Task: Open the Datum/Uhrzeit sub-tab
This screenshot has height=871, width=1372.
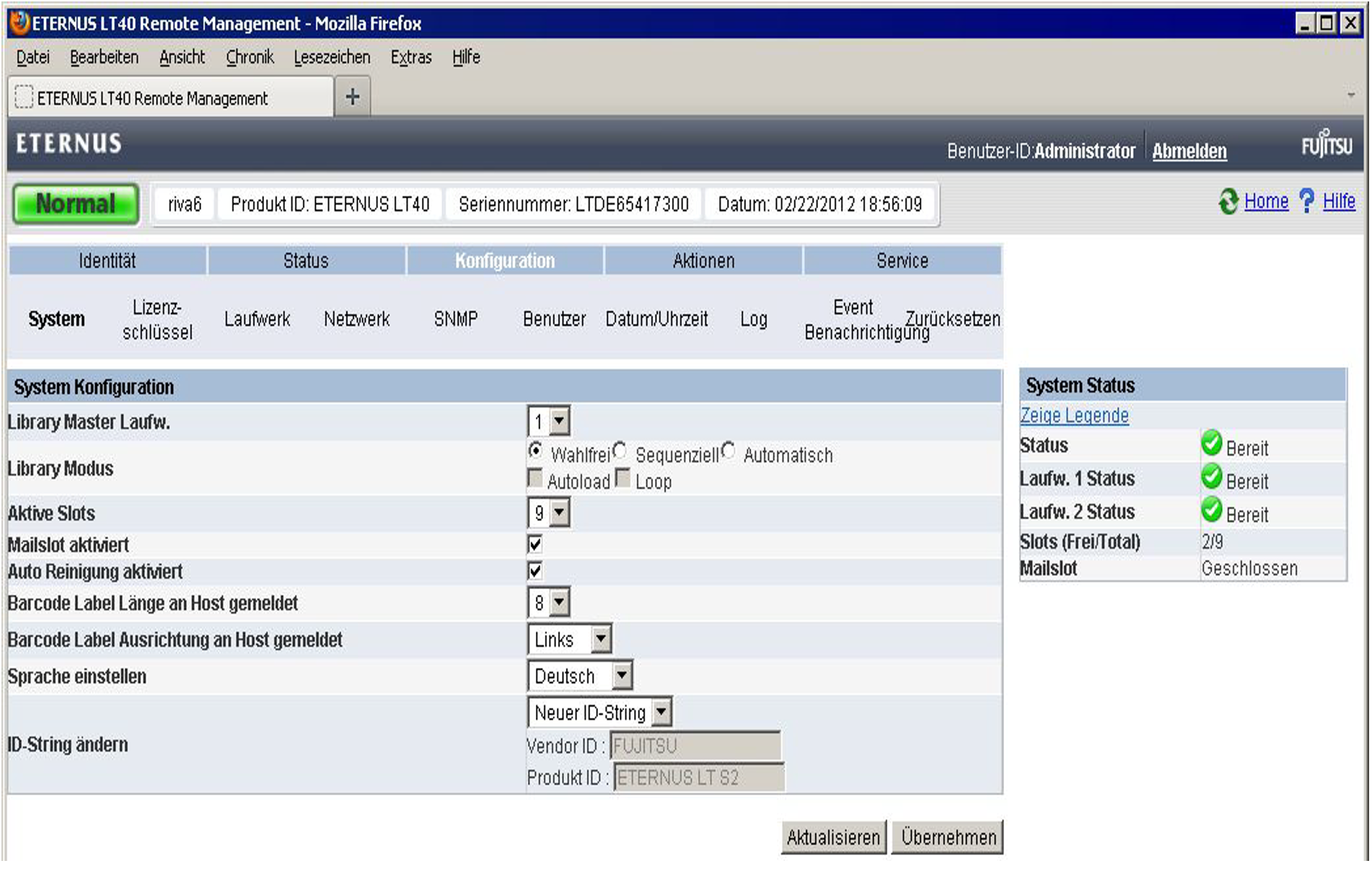Action: pos(656,319)
